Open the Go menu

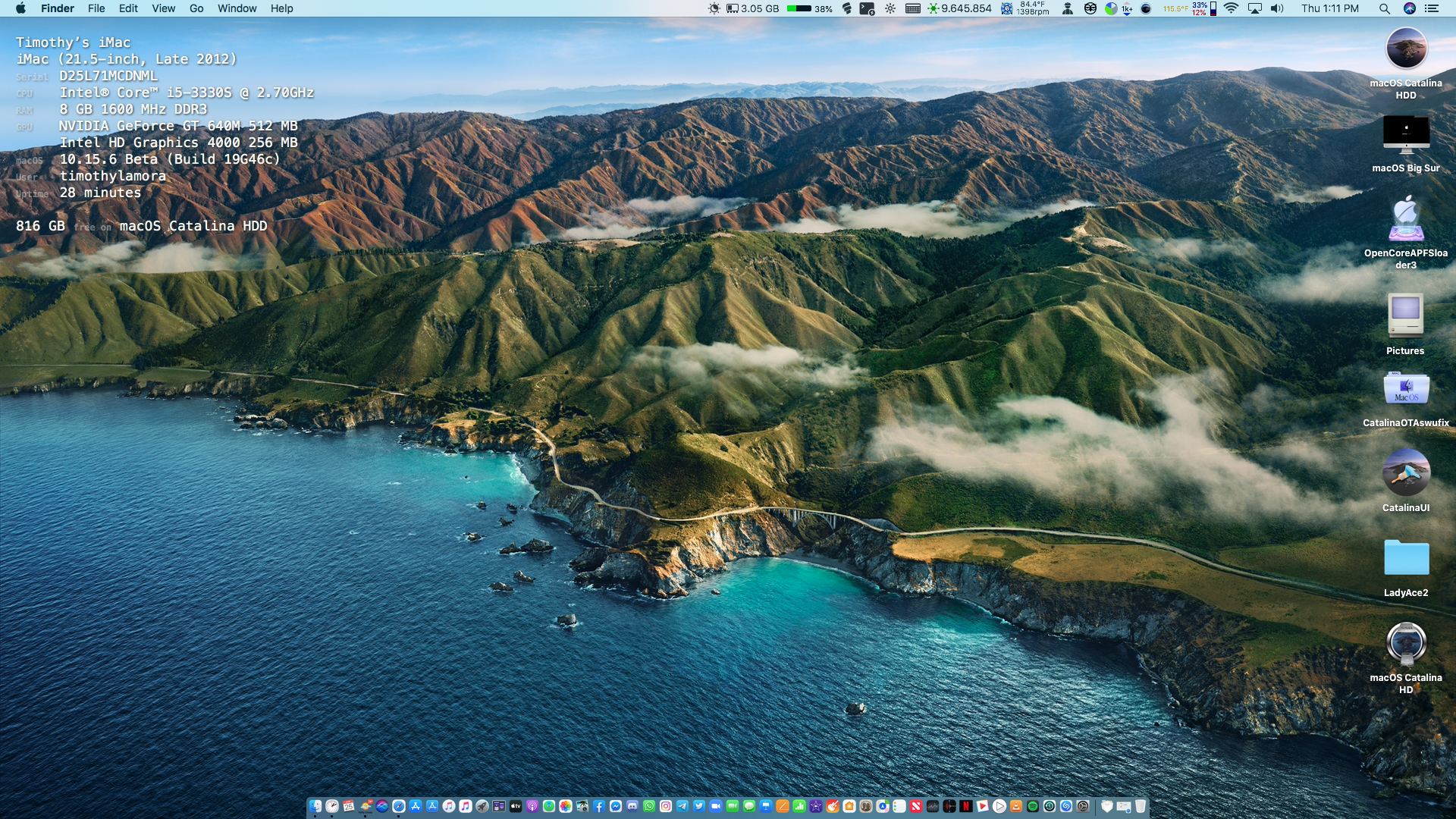[196, 8]
